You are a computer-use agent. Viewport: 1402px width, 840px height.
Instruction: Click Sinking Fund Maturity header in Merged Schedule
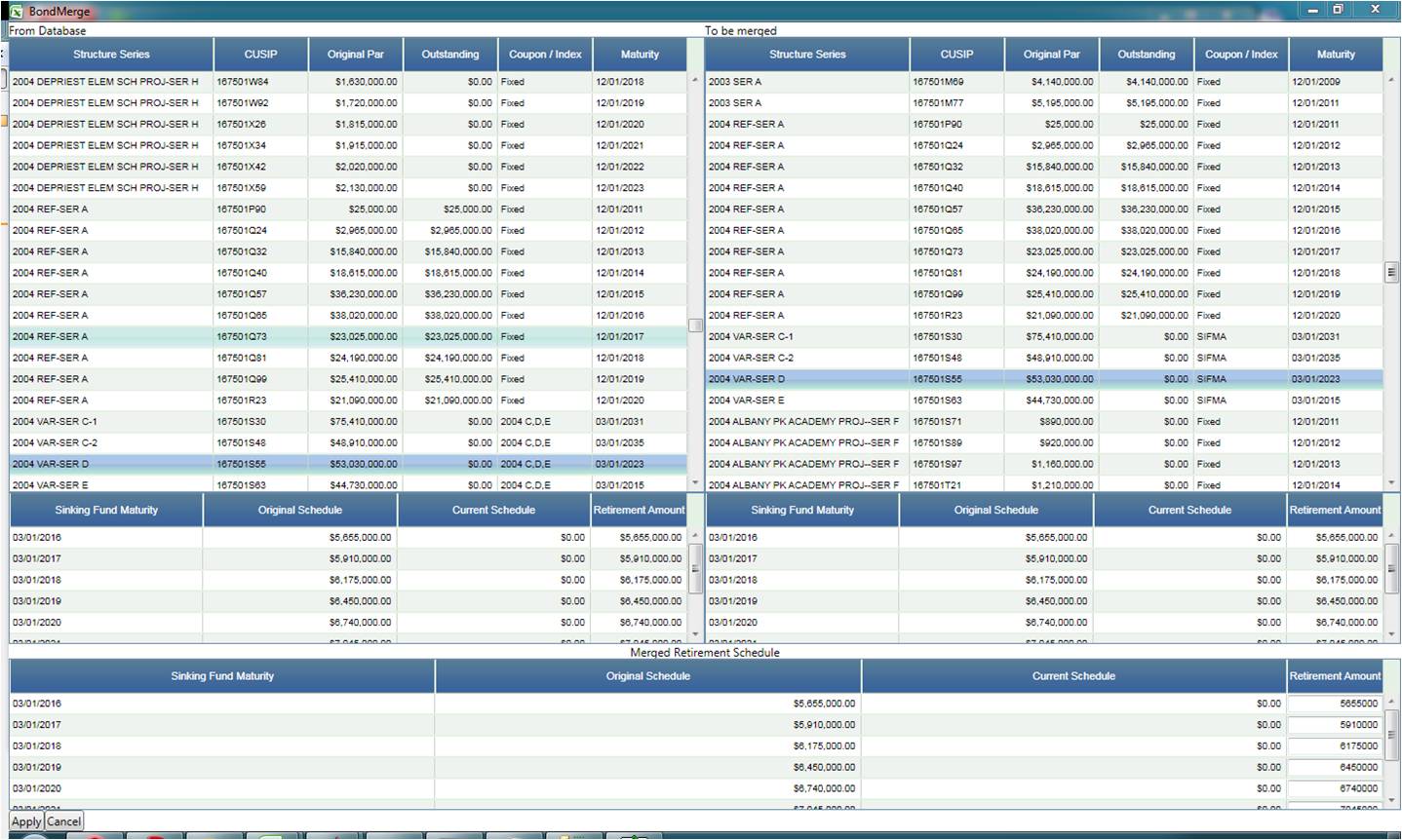(x=222, y=676)
